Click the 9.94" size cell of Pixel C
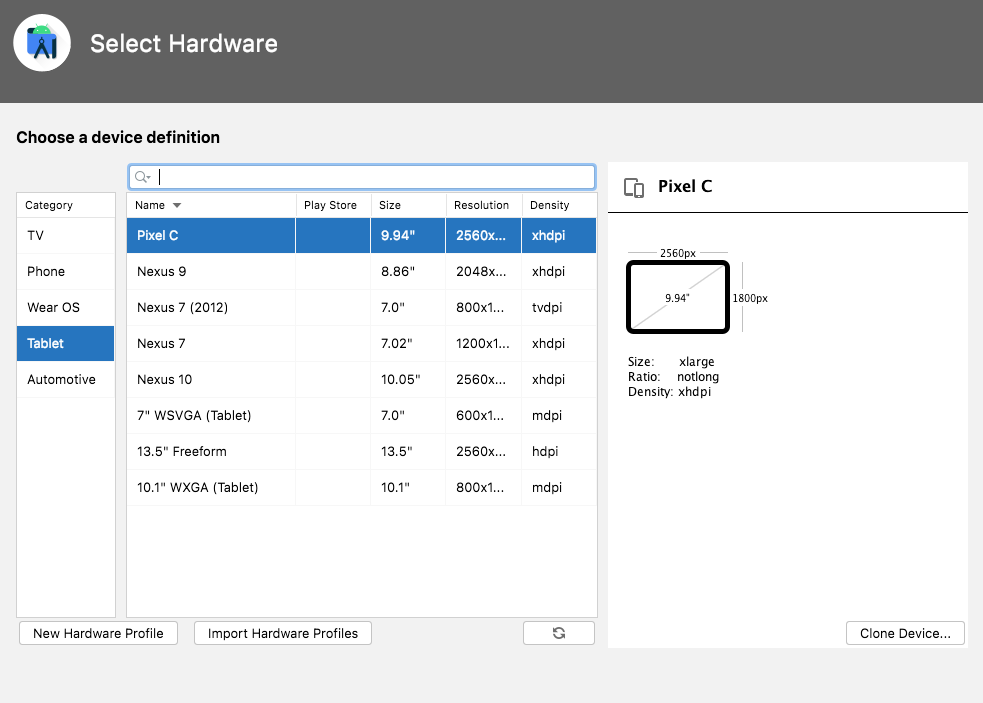 click(x=408, y=236)
